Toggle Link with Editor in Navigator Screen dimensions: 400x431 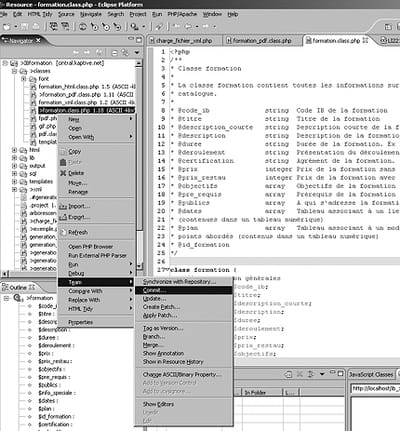[125, 53]
